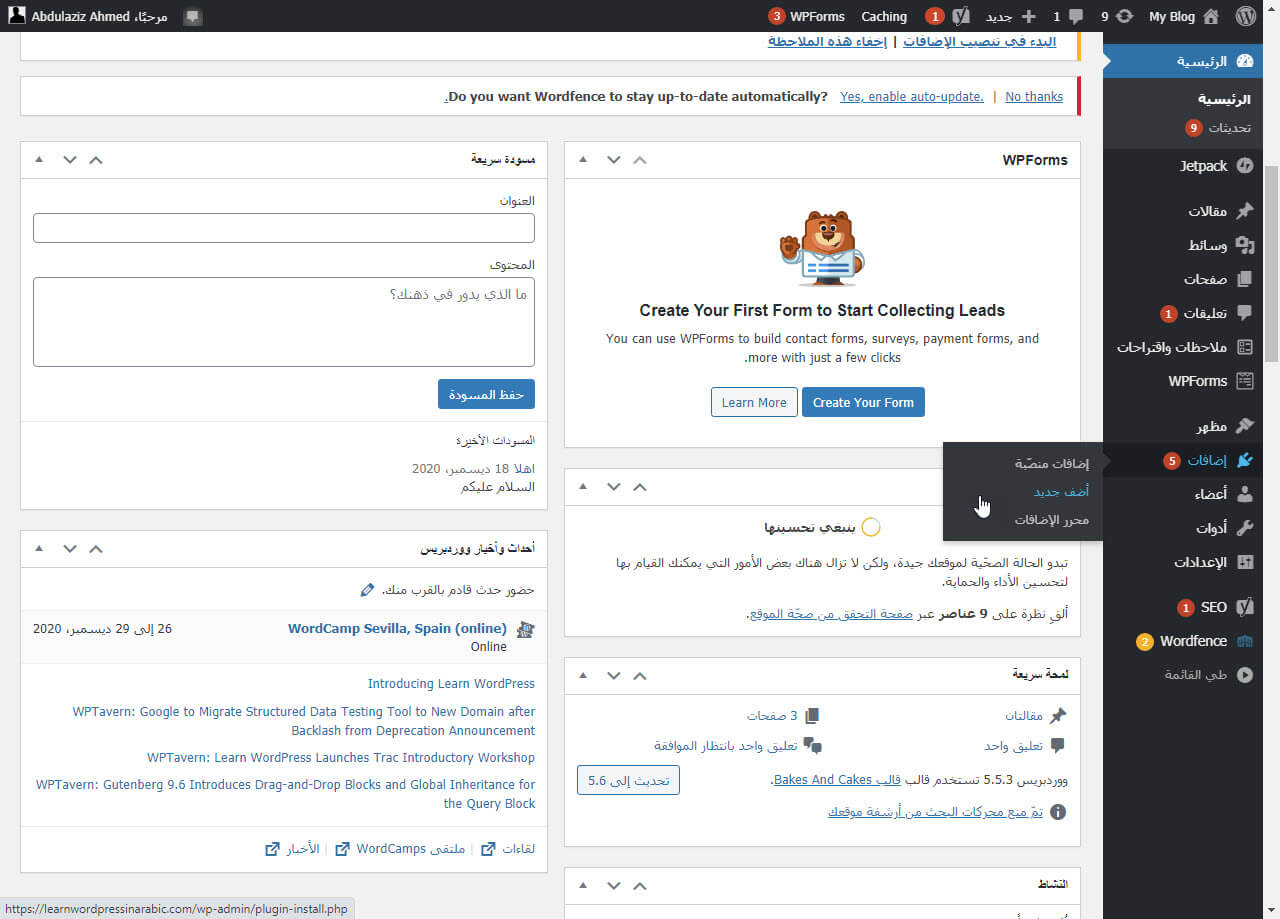The height and width of the screenshot is (919, 1280).
Task: Click the quick draft title input field
Action: pyautogui.click(x=284, y=228)
